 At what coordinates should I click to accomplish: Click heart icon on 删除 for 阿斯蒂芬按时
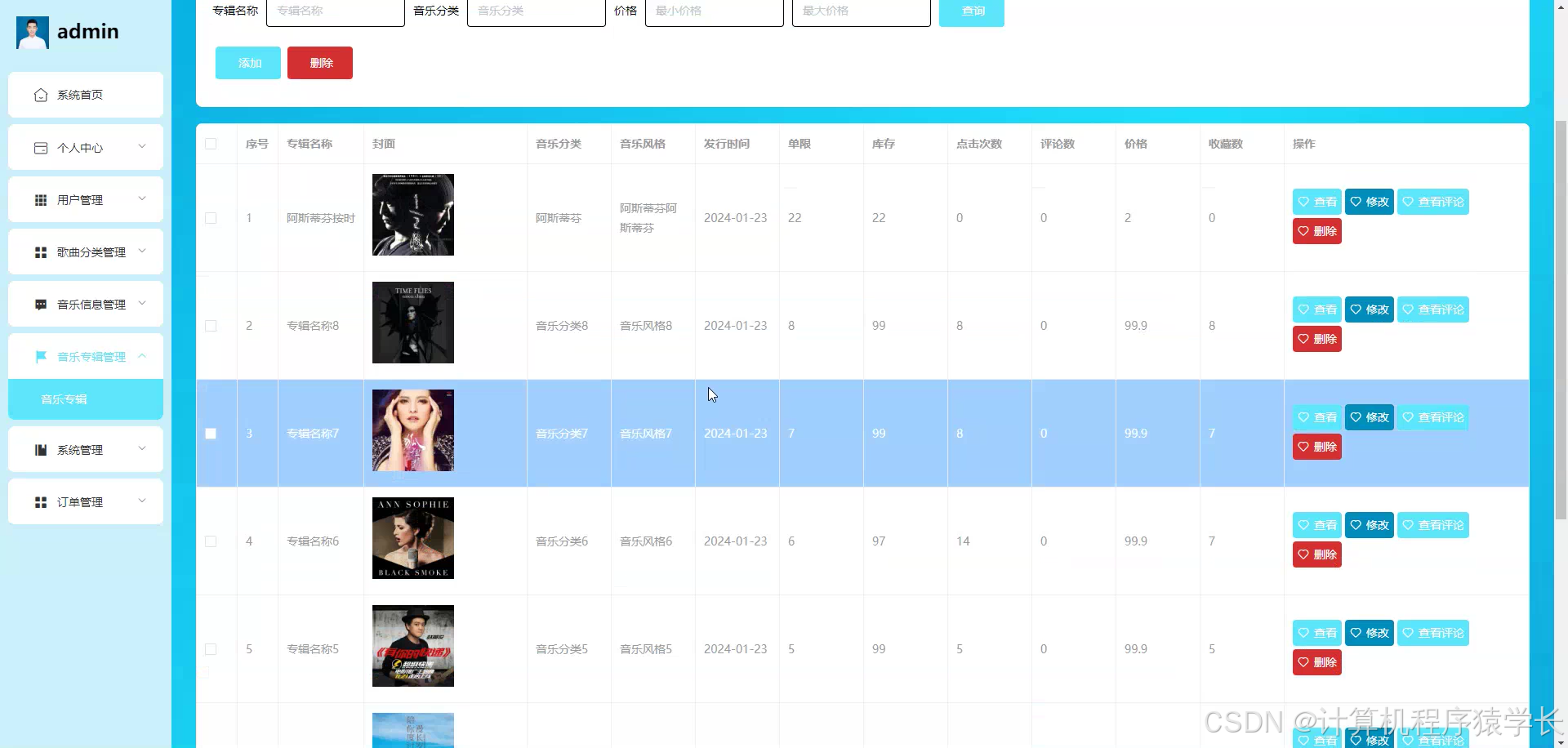(1303, 231)
